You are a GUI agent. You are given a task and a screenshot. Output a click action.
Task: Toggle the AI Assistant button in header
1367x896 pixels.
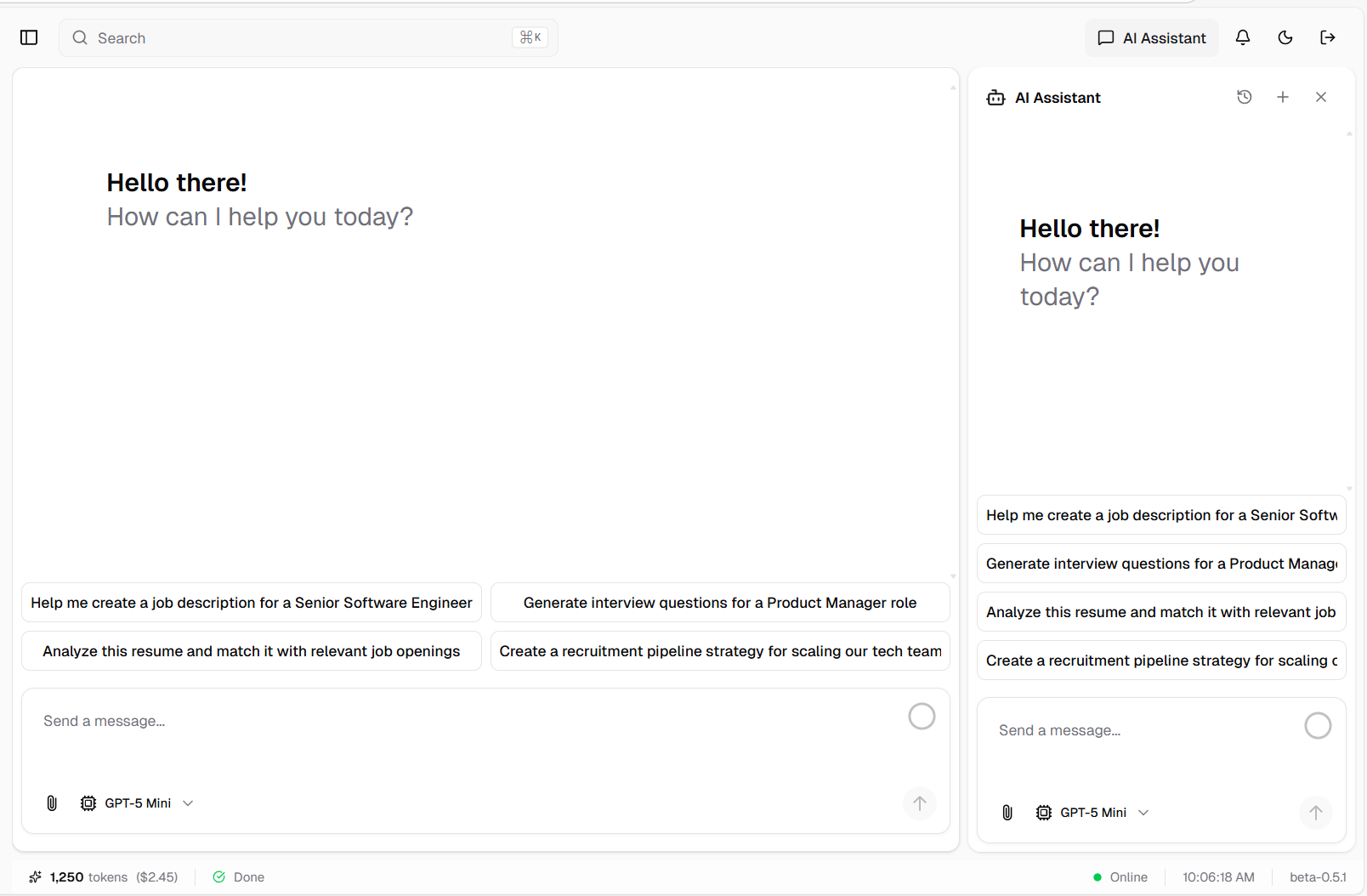pyautogui.click(x=1152, y=38)
